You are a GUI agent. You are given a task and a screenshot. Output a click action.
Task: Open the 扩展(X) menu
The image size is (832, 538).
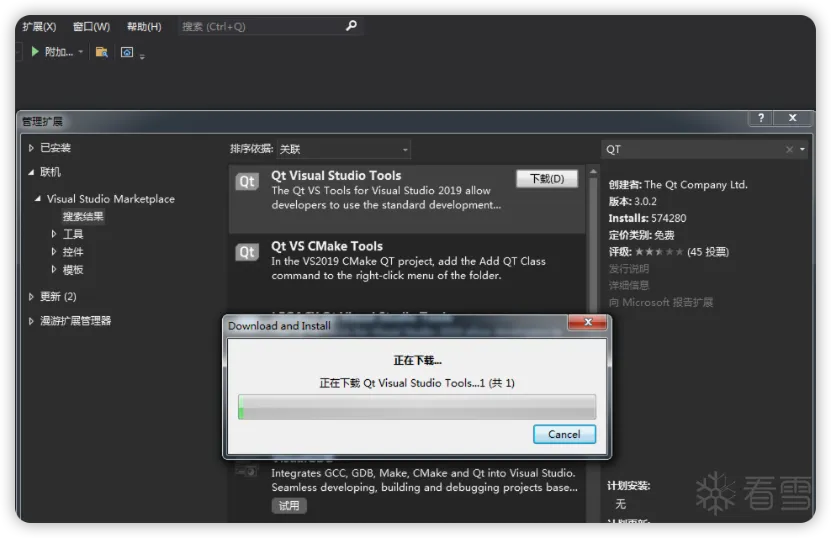pos(39,27)
